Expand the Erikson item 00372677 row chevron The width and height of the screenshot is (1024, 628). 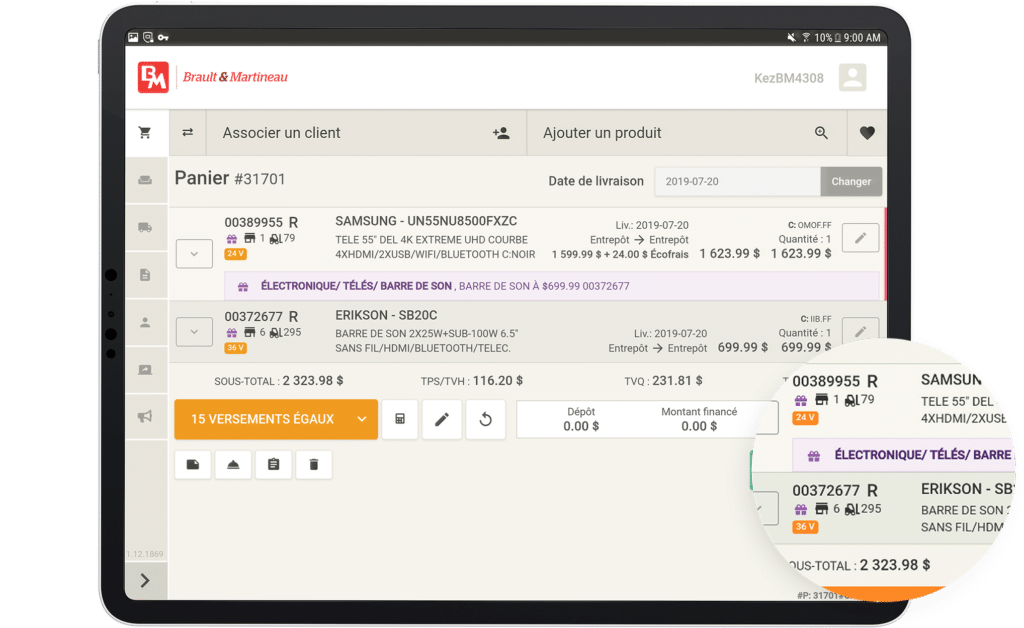click(x=194, y=332)
